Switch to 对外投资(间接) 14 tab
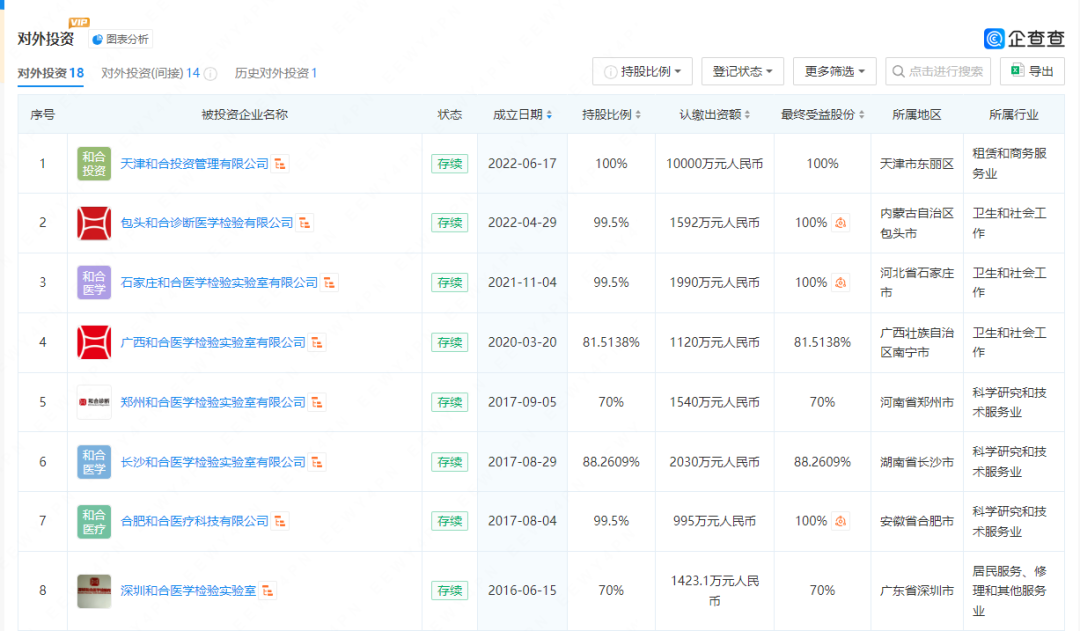The height and width of the screenshot is (631, 1080). [151, 73]
